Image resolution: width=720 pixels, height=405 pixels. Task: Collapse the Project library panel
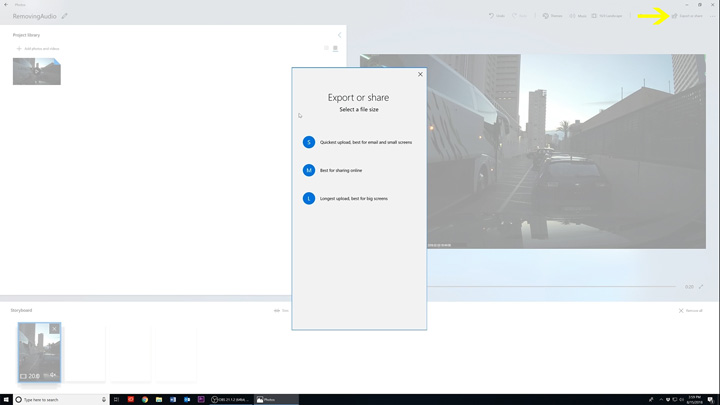click(x=339, y=35)
